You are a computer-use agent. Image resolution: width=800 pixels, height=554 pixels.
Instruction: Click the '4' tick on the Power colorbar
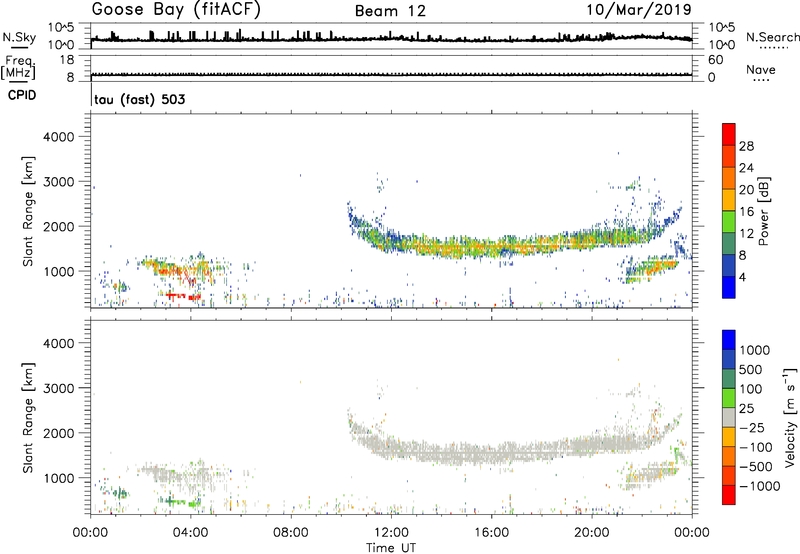(742, 277)
